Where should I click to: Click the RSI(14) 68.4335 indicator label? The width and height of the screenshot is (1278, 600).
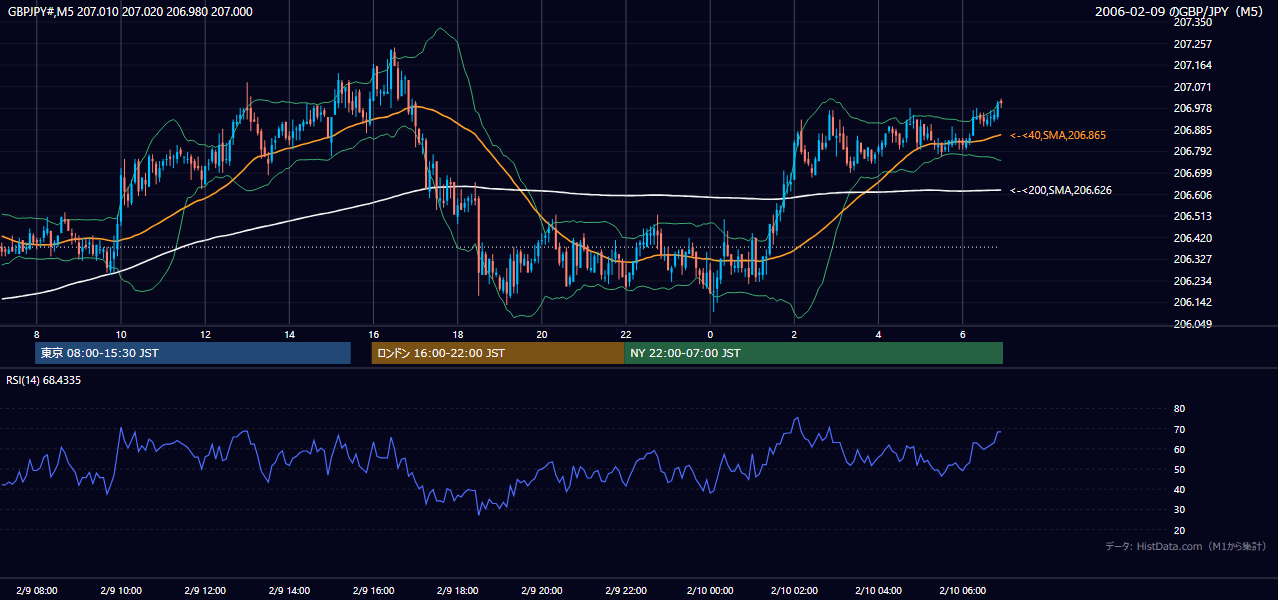coord(44,380)
